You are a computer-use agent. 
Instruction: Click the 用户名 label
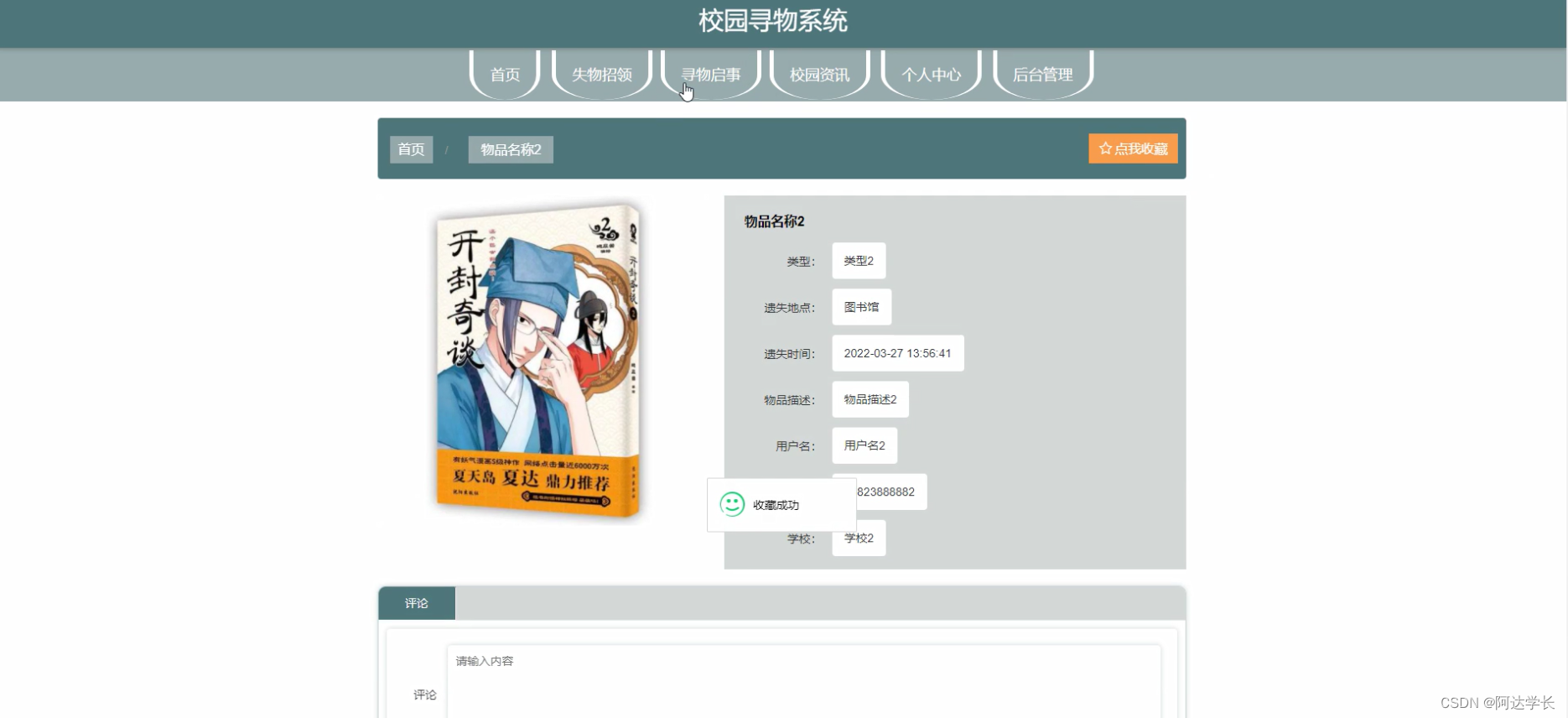795,446
